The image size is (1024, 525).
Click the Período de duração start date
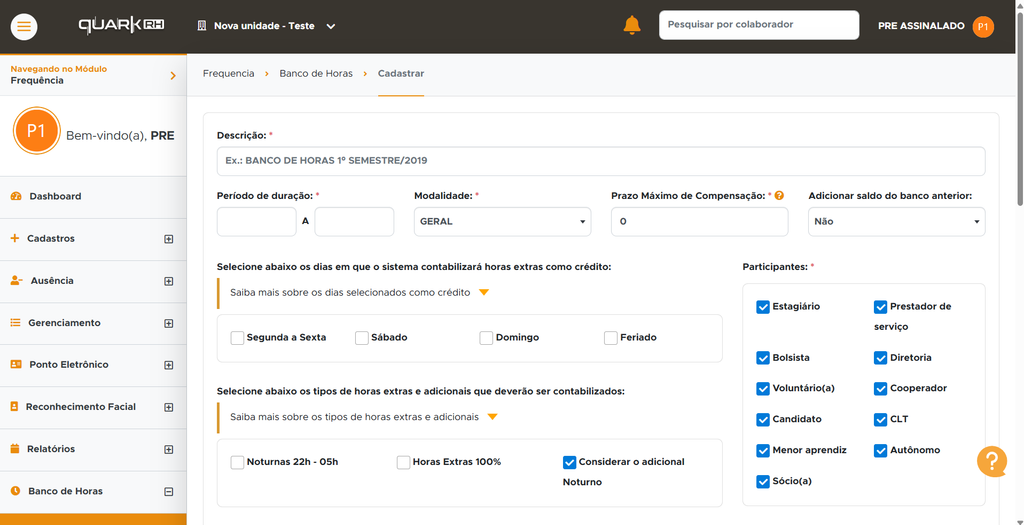point(257,221)
